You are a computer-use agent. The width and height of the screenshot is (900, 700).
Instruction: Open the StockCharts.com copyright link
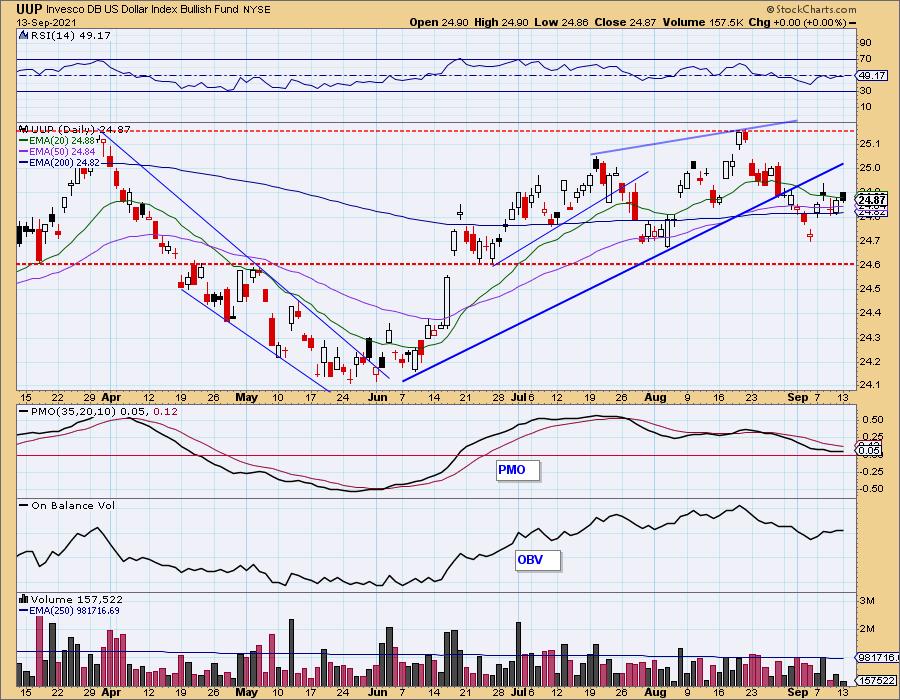[x=811, y=9]
